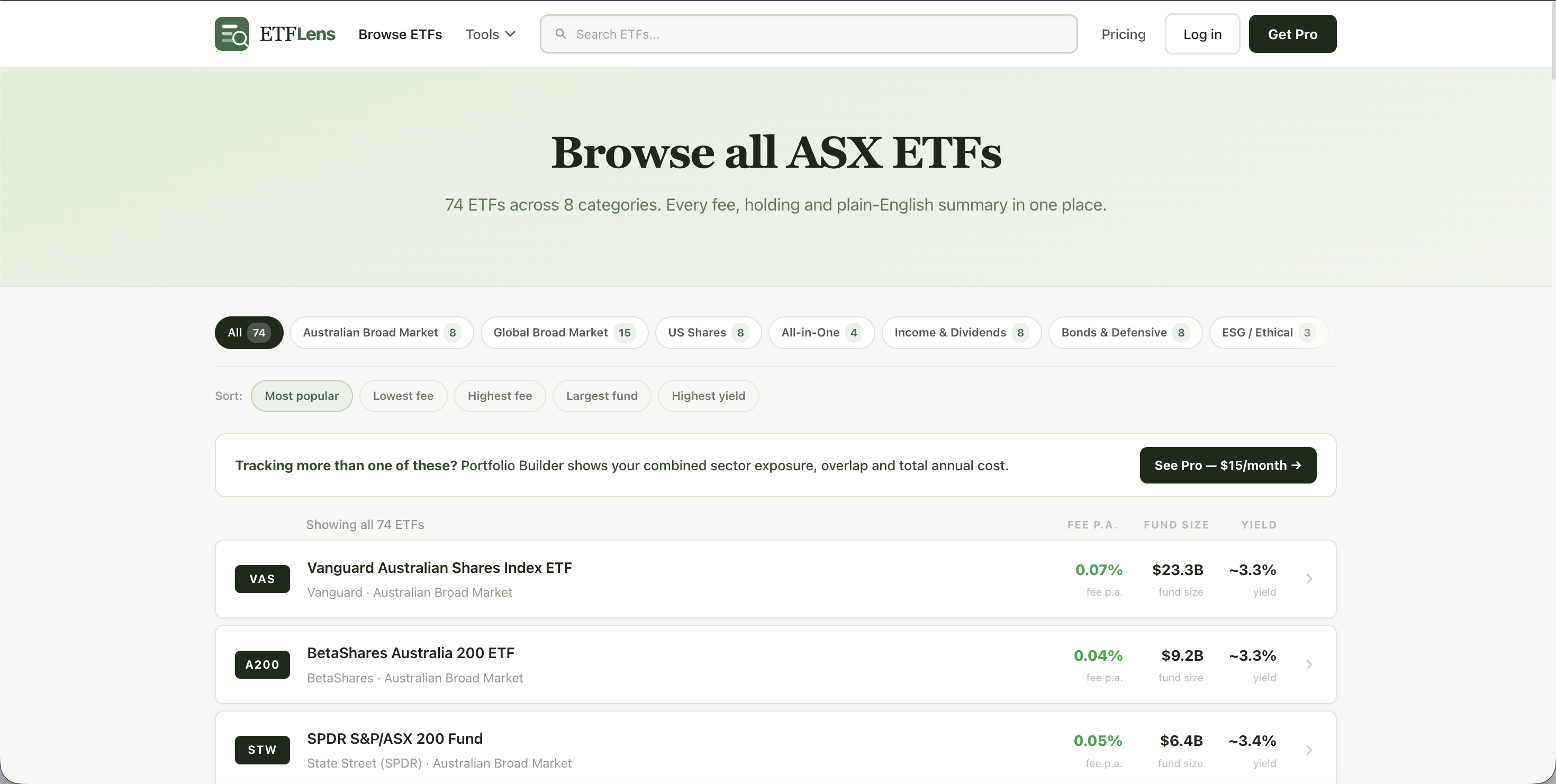Filter by ESG / Ethical category
Screen dimensions: 1556x784
point(1268,333)
